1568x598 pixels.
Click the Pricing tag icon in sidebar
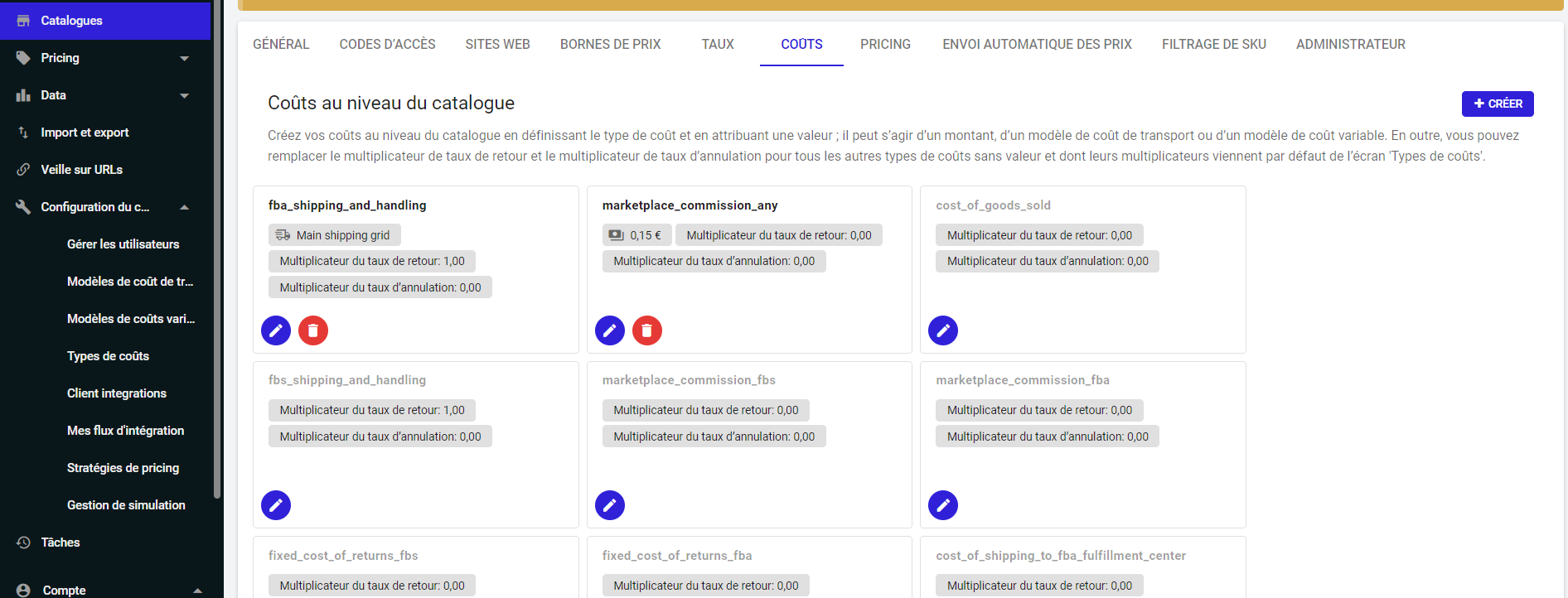pos(23,58)
